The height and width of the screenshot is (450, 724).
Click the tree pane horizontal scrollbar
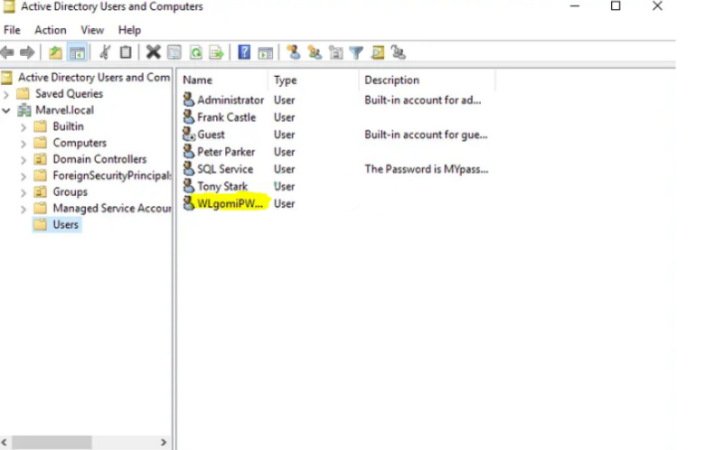[85, 441]
